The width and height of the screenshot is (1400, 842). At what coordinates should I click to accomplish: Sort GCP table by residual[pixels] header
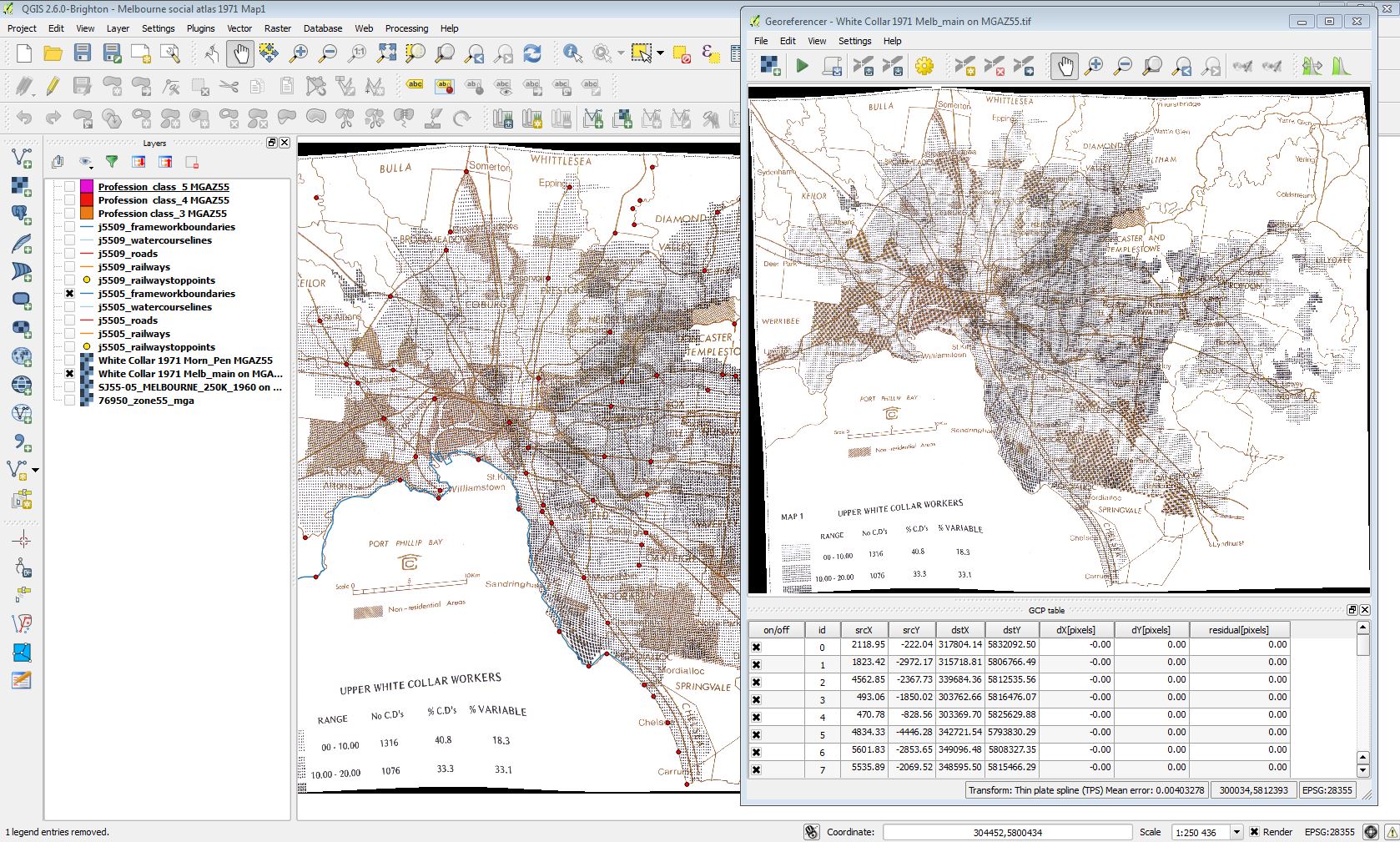point(1239,630)
